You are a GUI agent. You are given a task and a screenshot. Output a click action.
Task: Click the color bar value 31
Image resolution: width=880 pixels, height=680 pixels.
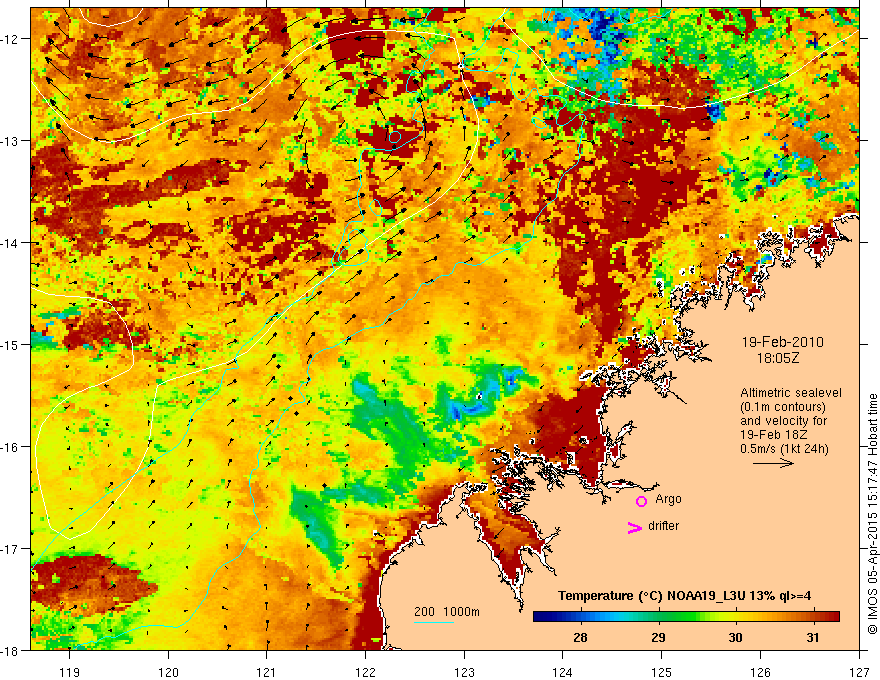click(813, 637)
